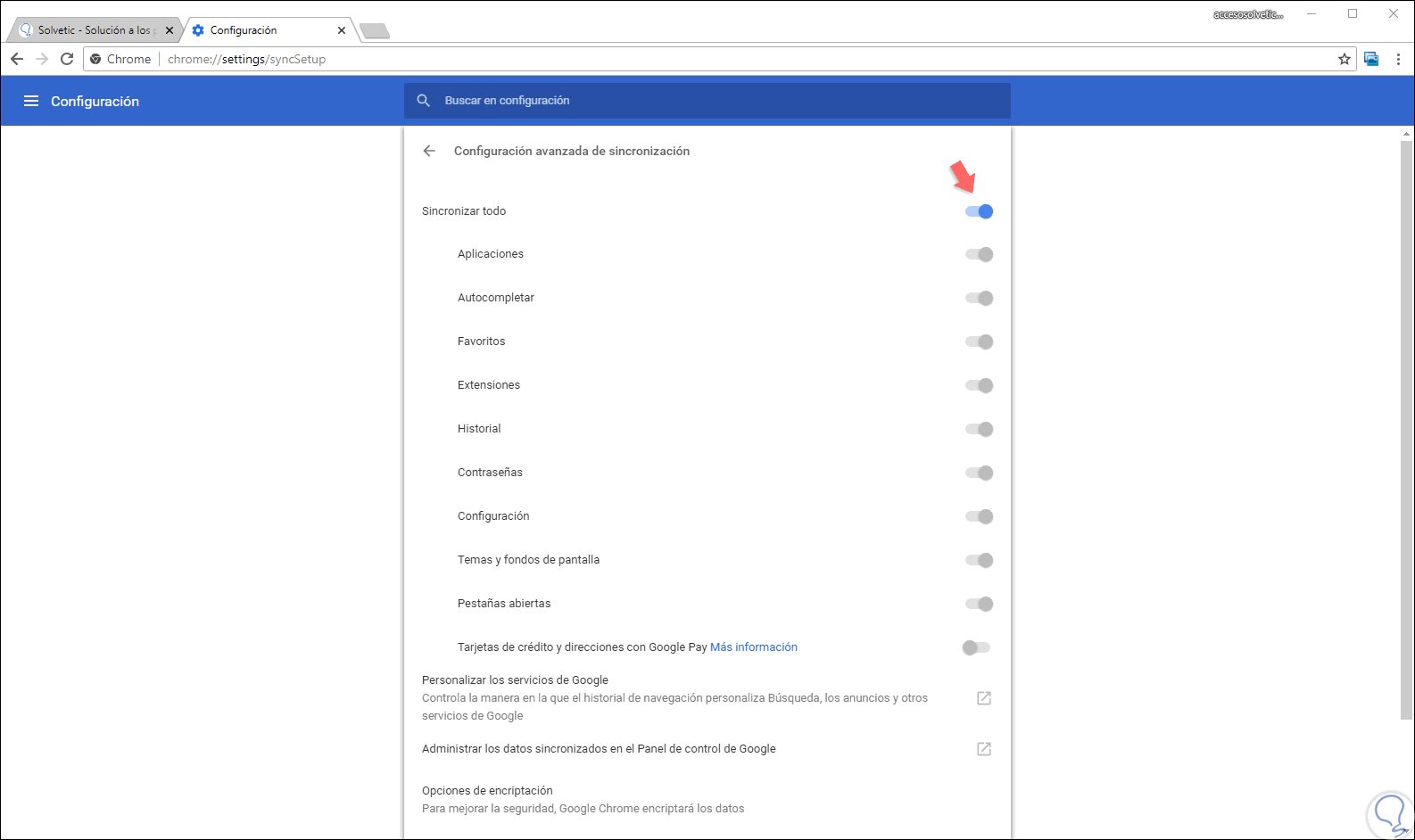
Task: Click the address bar URL
Action: [246, 59]
